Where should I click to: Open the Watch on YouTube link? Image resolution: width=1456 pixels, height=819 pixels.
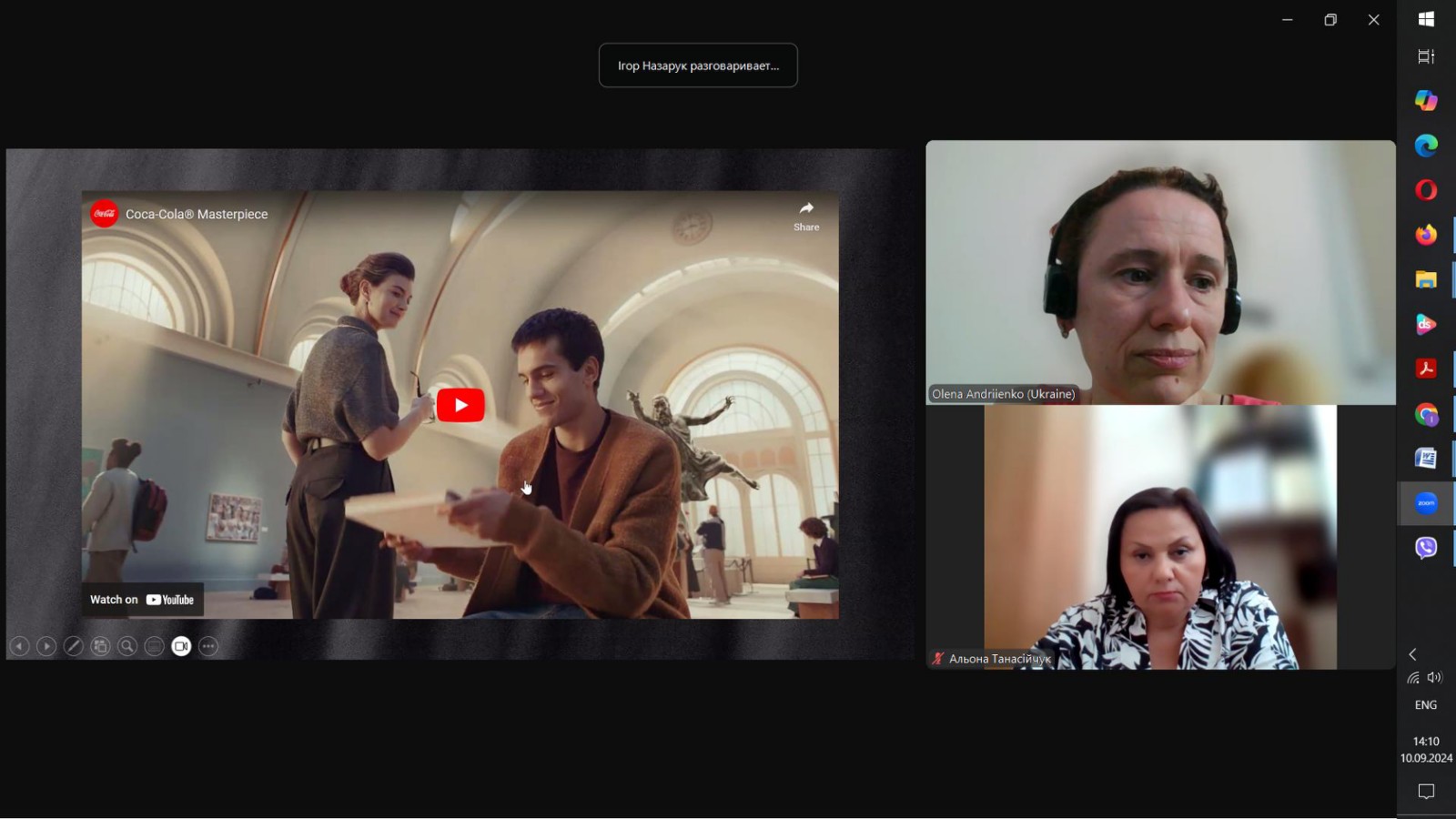143,600
